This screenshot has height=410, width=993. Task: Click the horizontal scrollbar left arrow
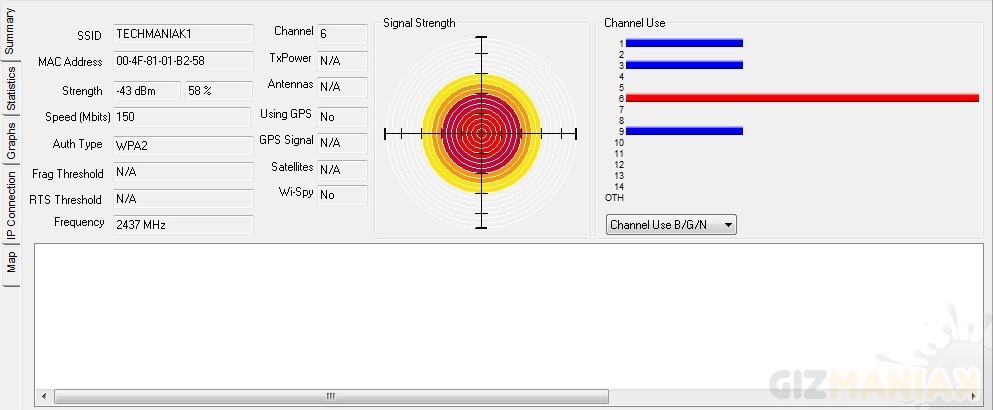[x=43, y=397]
